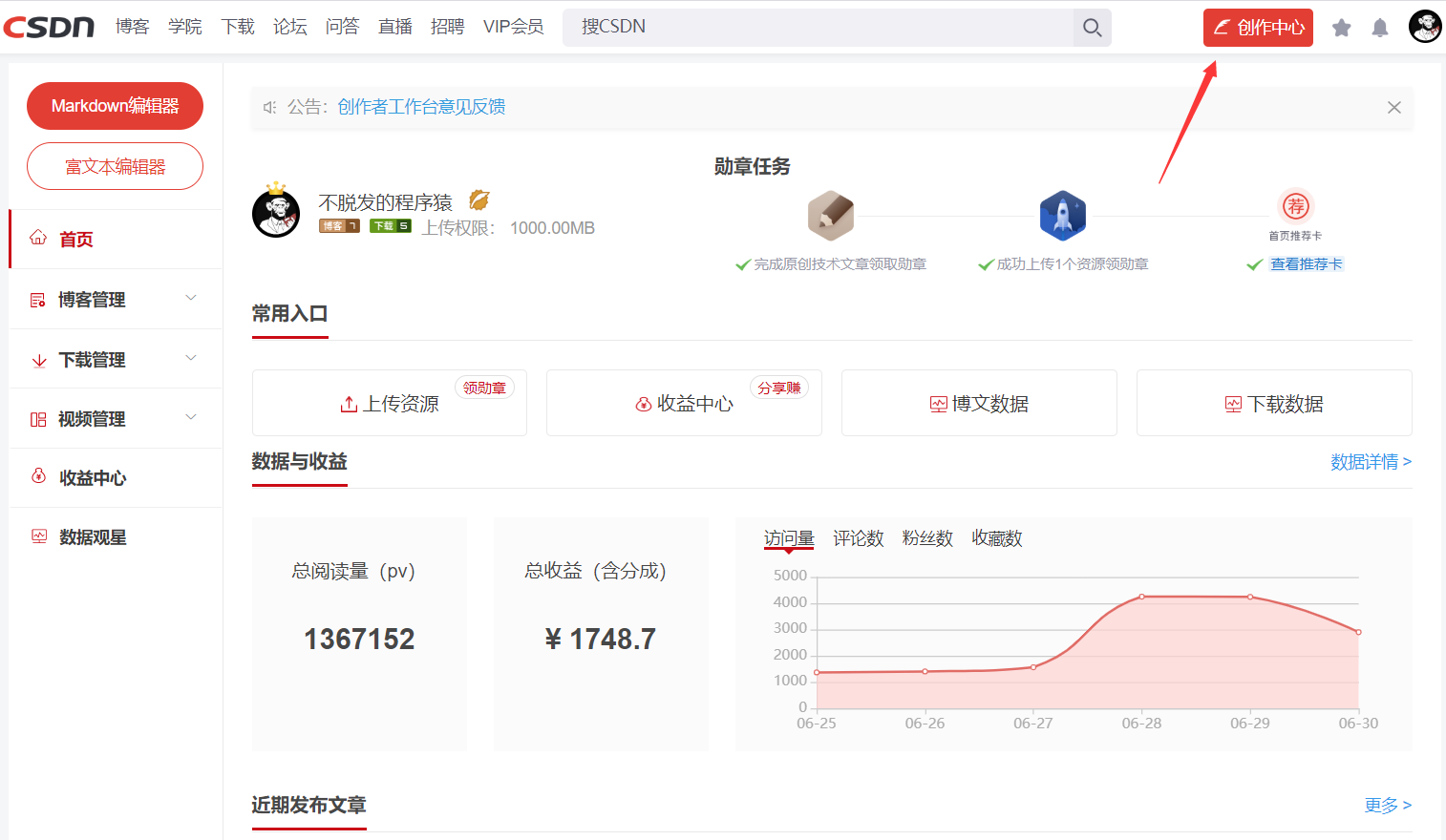Open favorites star icon in header
The width and height of the screenshot is (1446, 840).
click(x=1342, y=28)
